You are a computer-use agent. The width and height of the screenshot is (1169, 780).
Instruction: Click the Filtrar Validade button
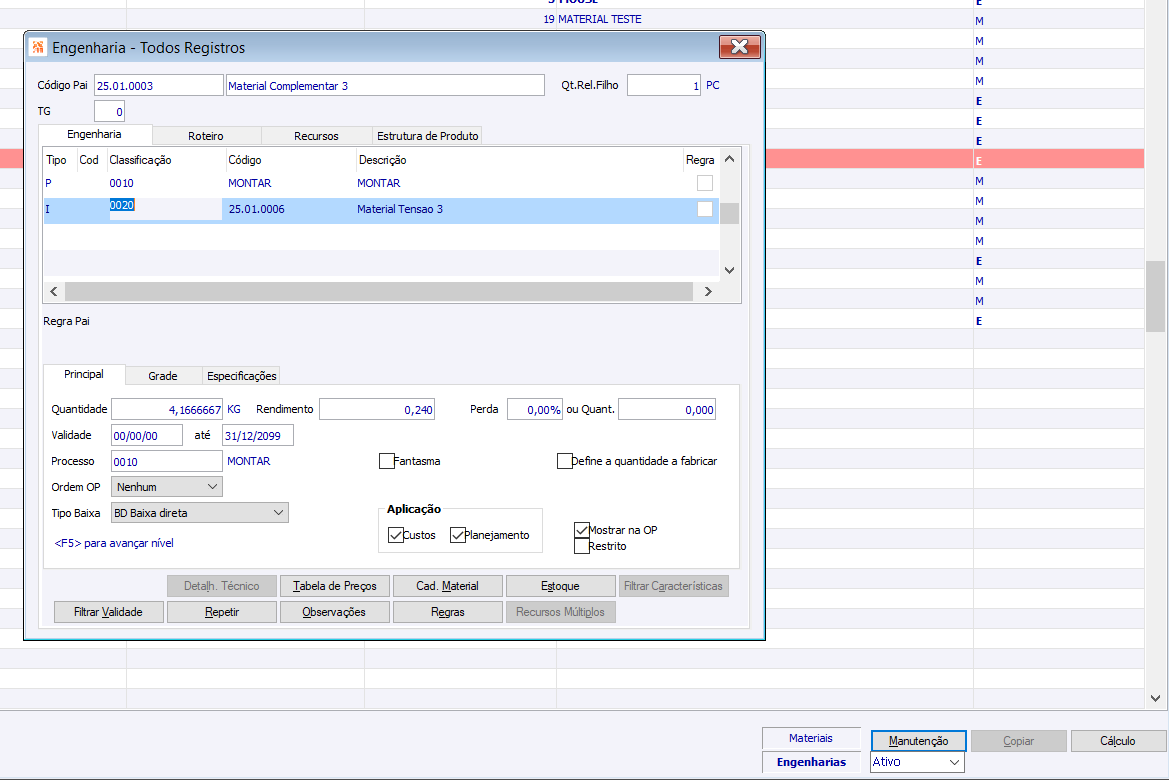point(108,612)
